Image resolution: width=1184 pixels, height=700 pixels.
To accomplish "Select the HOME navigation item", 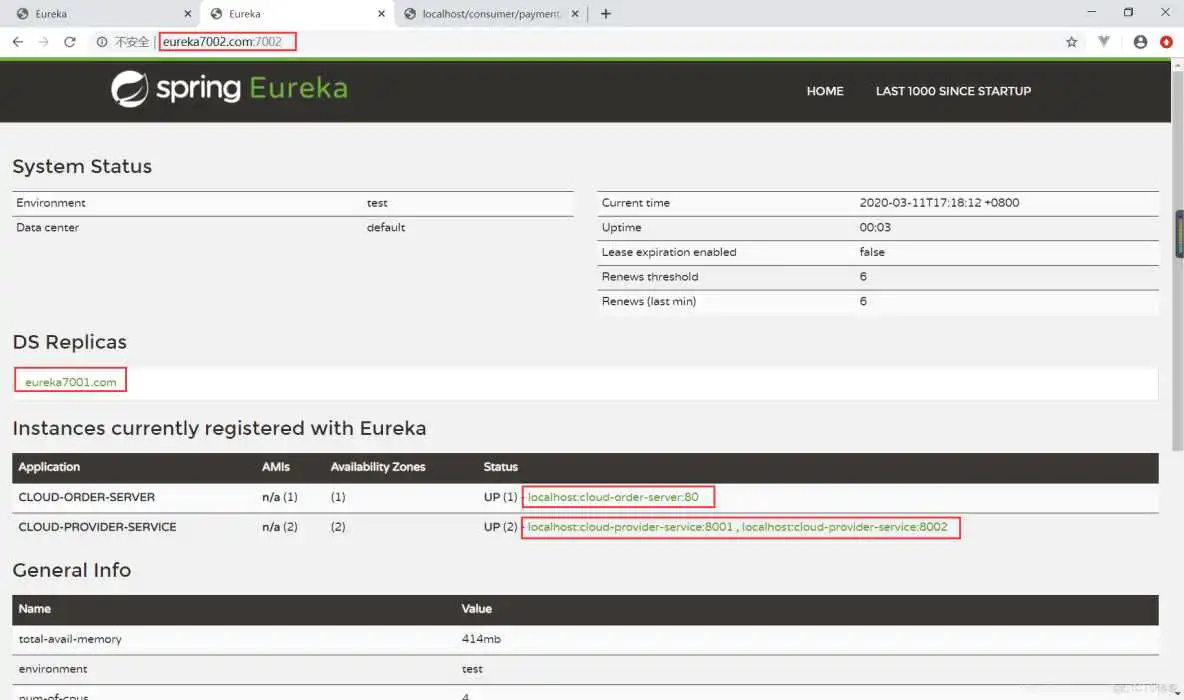I will [824, 91].
